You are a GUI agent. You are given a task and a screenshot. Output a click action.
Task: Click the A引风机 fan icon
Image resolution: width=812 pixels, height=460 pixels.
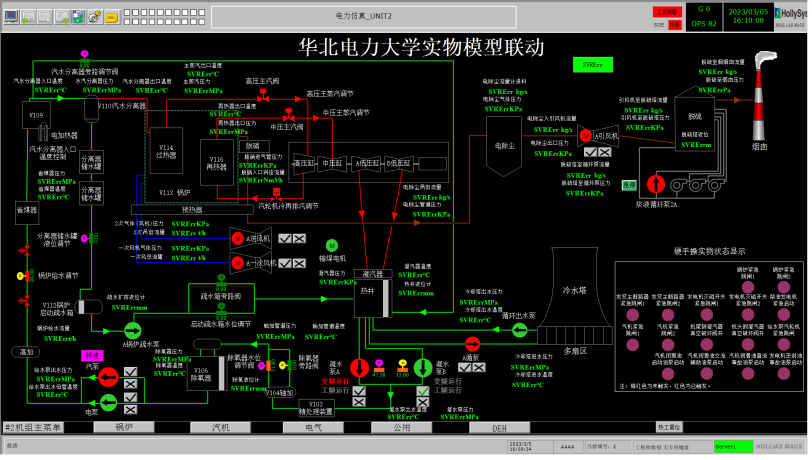[x=587, y=135]
